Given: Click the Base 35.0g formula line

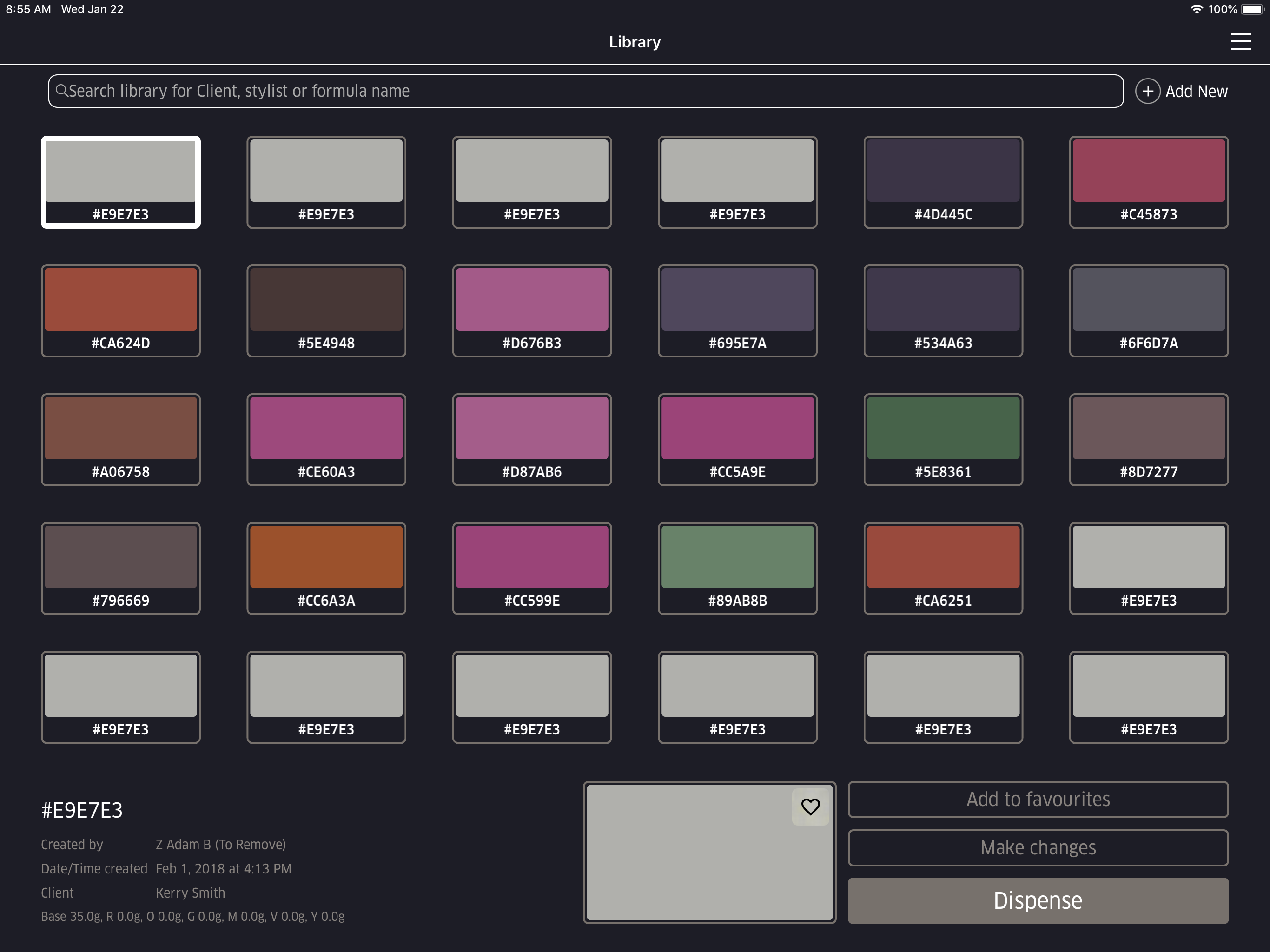Looking at the screenshot, I should tap(192, 916).
